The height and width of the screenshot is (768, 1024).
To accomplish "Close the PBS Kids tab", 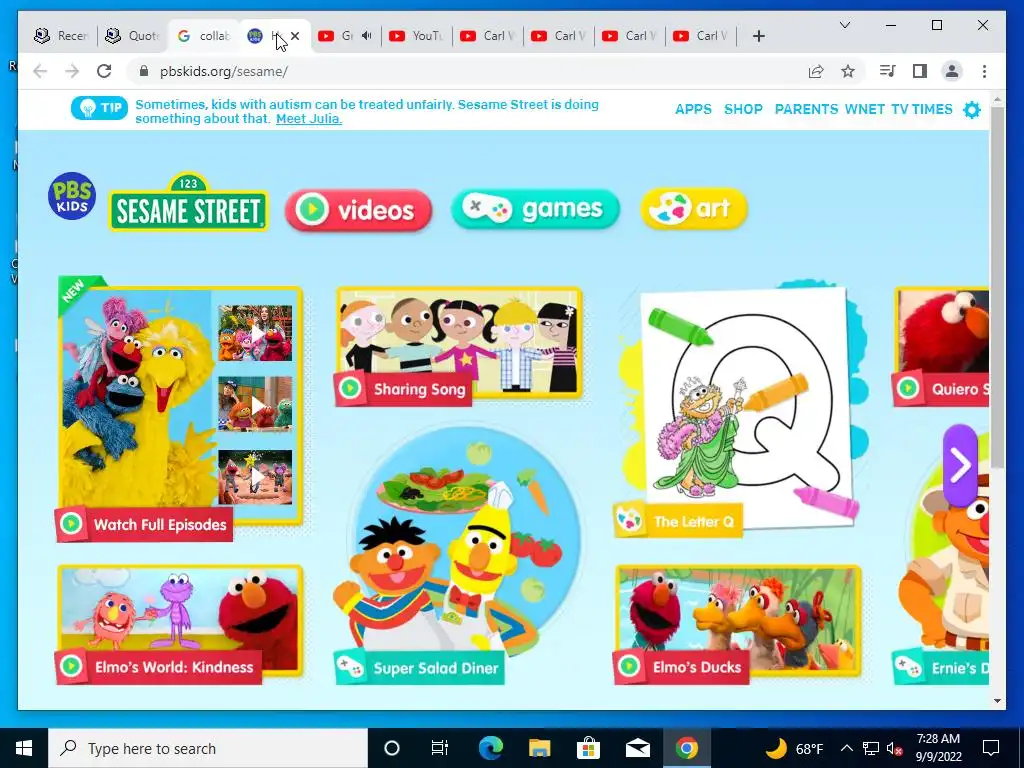I will [x=295, y=36].
